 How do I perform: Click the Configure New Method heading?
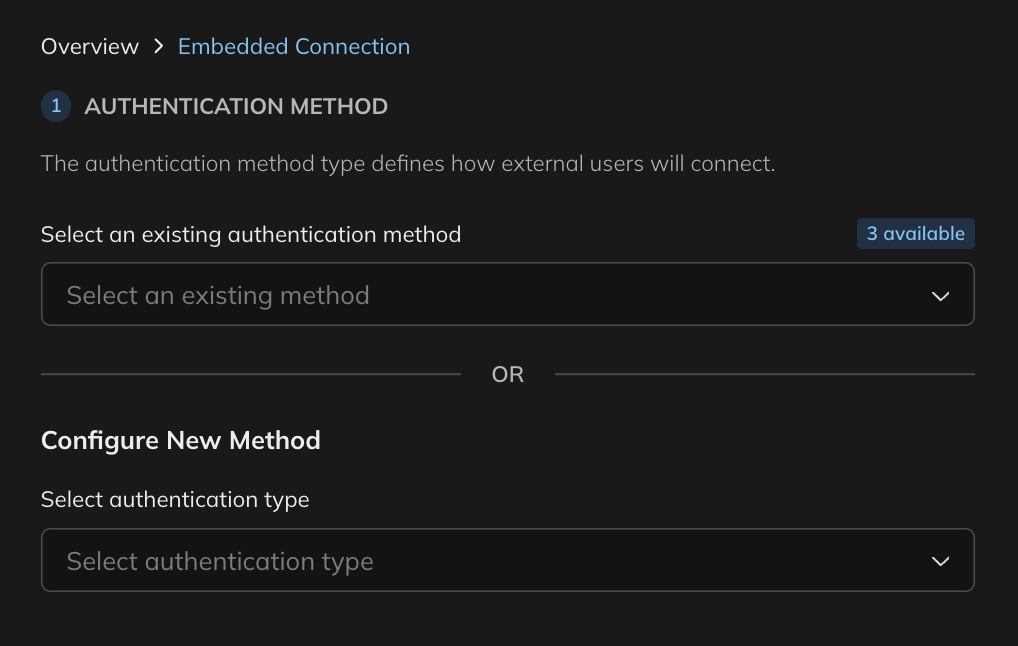(x=181, y=440)
